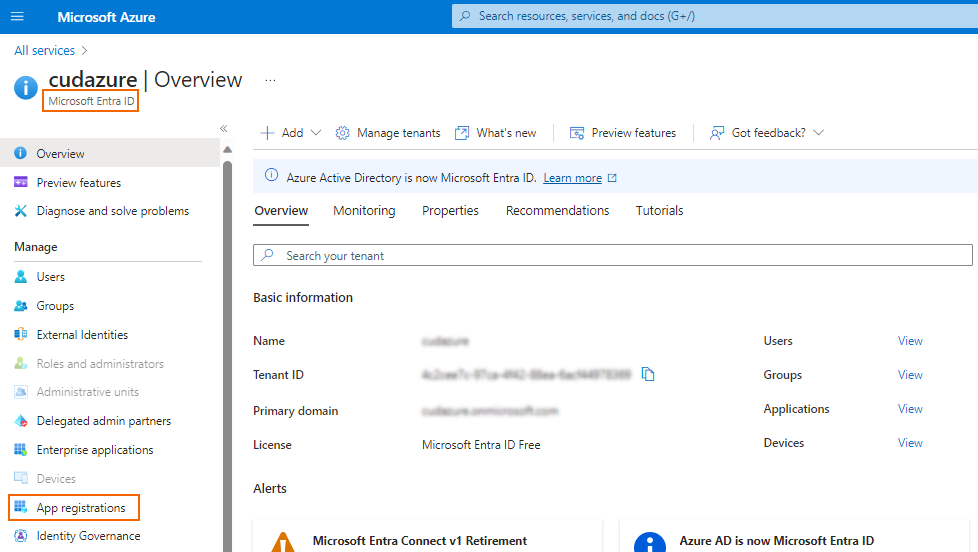The height and width of the screenshot is (552, 978).
Task: Open External Identities in sidebar
Action: [x=82, y=335]
